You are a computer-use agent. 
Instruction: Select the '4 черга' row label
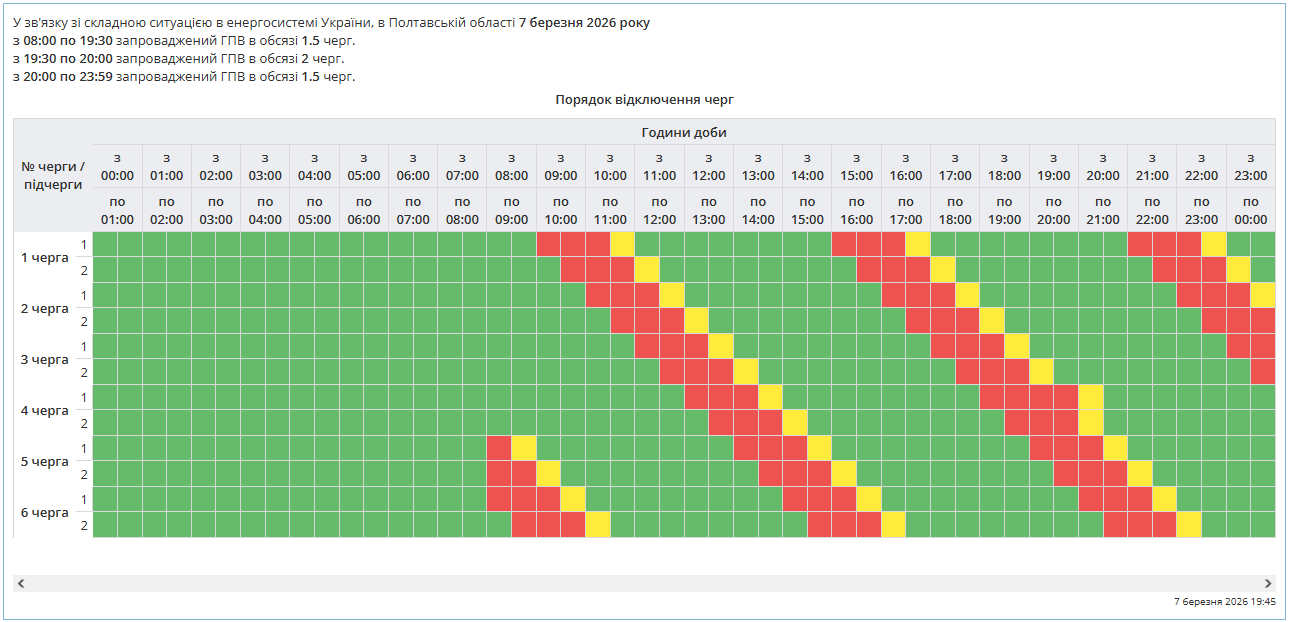(x=45, y=410)
